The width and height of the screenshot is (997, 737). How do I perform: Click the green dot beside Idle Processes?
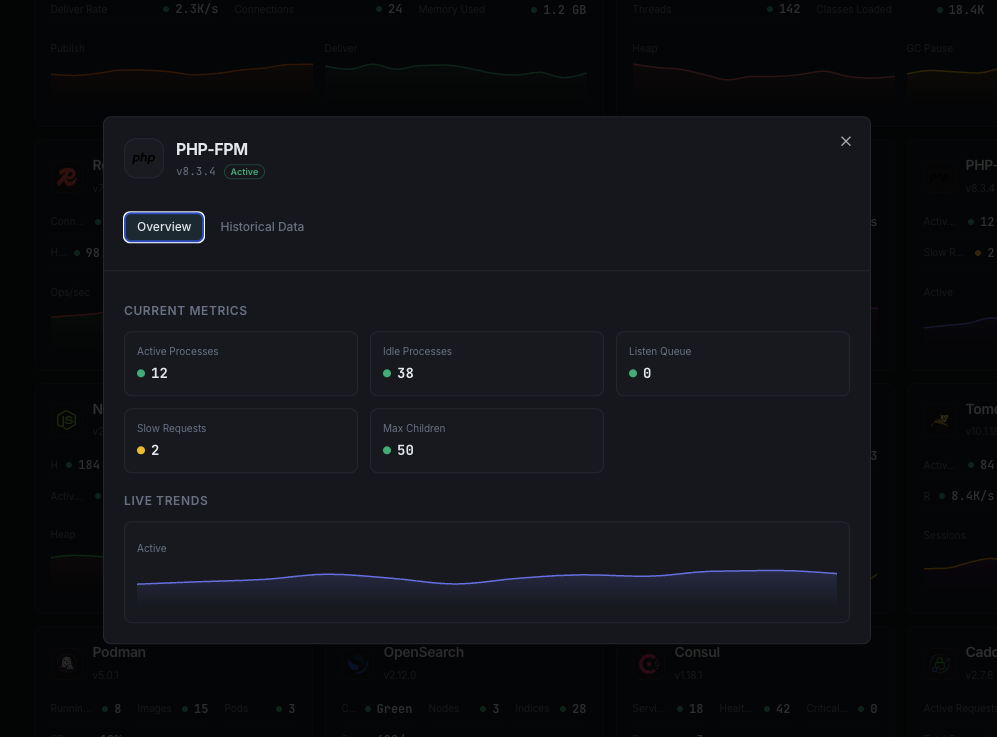(387, 373)
